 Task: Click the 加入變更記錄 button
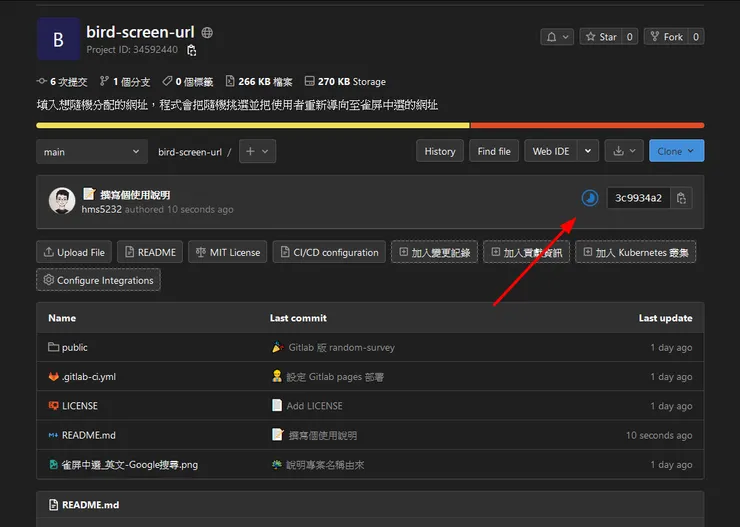click(x=434, y=252)
